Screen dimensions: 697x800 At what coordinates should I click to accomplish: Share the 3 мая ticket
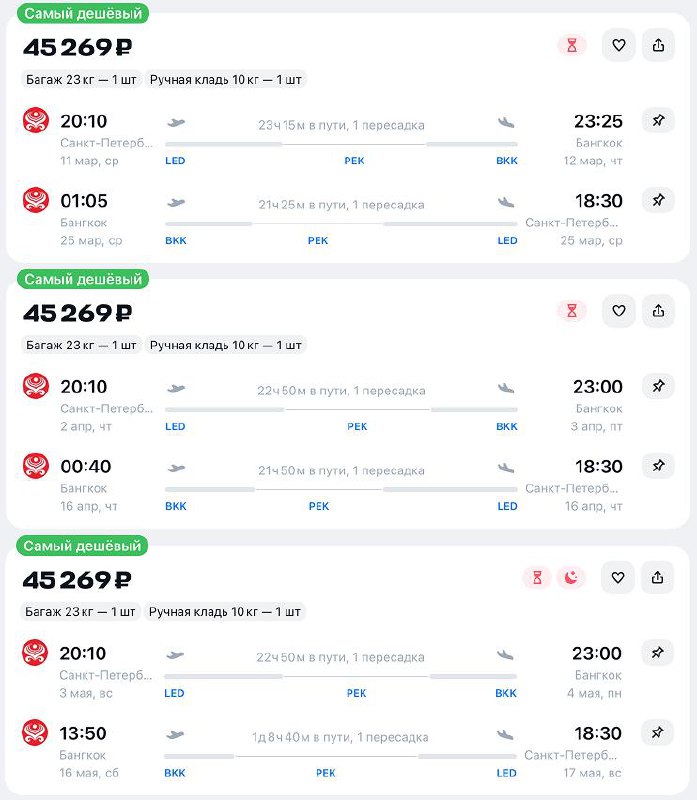[658, 577]
